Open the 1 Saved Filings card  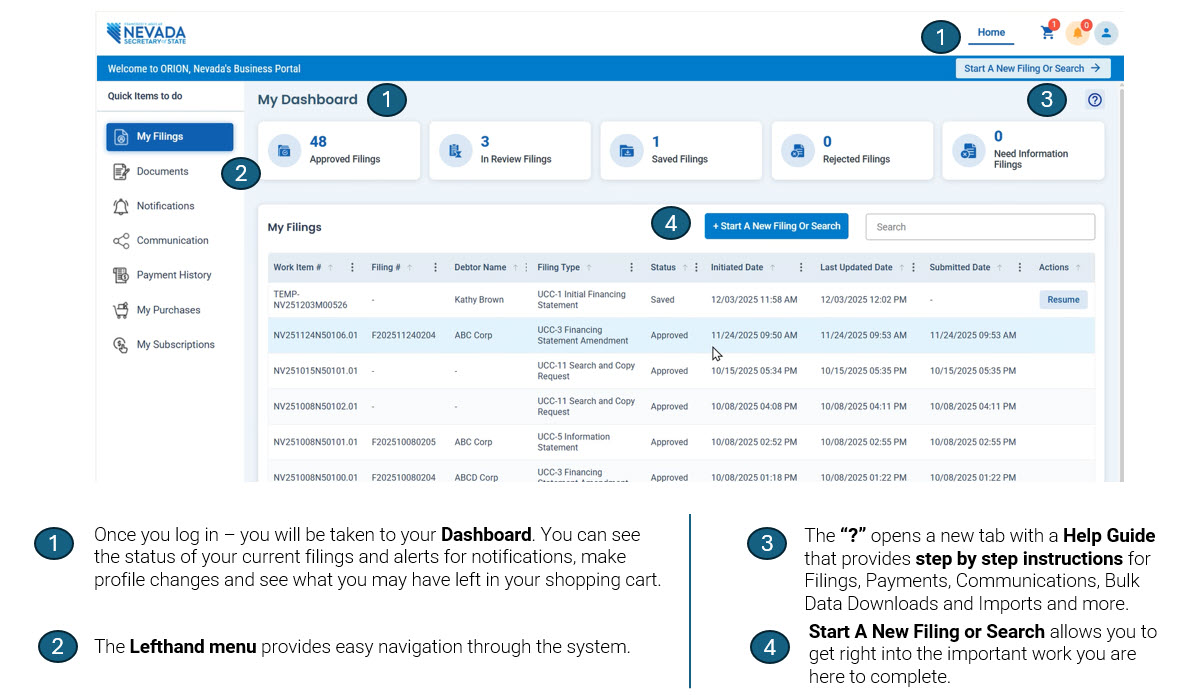(680, 150)
